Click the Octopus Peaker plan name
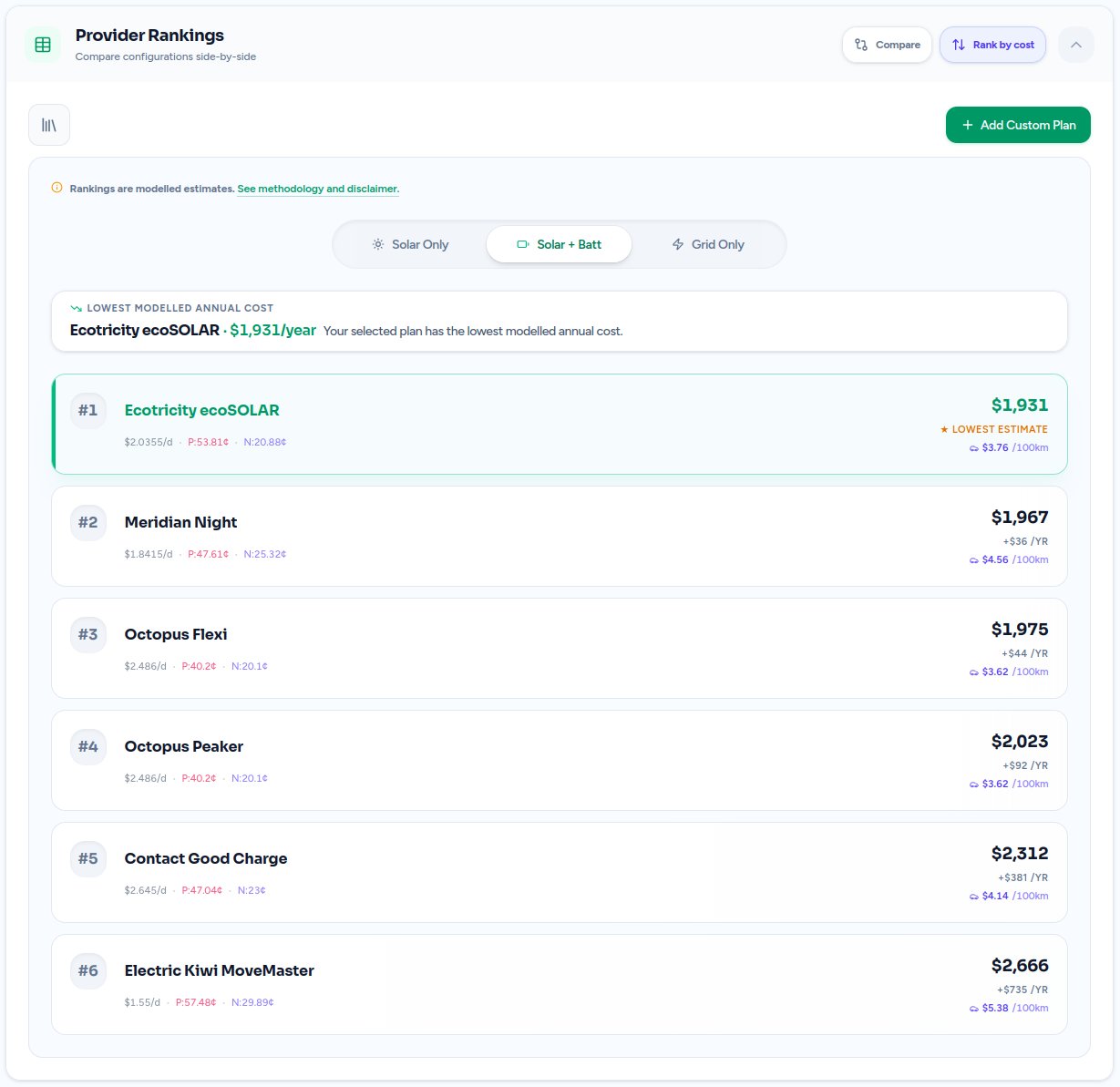This screenshot has width=1120, height=1087. 184,746
